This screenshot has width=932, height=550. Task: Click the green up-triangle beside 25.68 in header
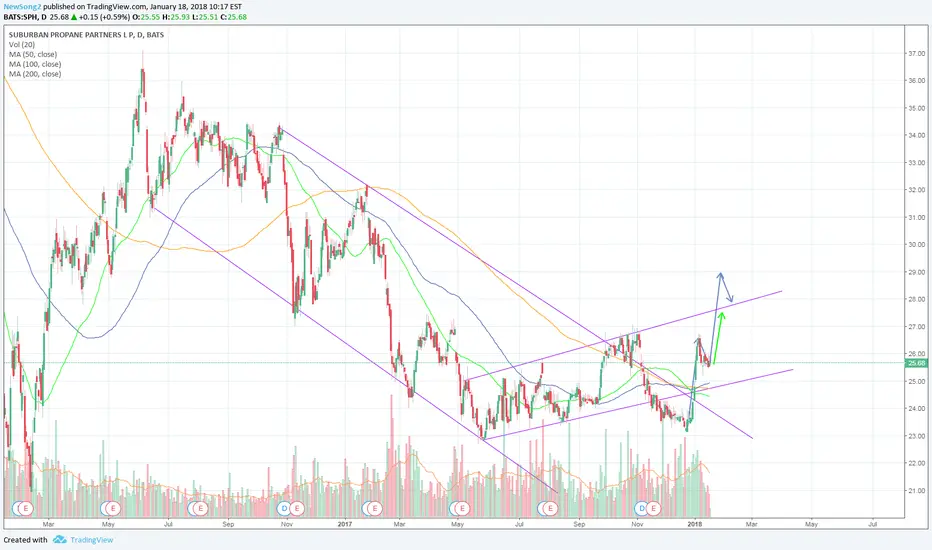click(x=74, y=17)
